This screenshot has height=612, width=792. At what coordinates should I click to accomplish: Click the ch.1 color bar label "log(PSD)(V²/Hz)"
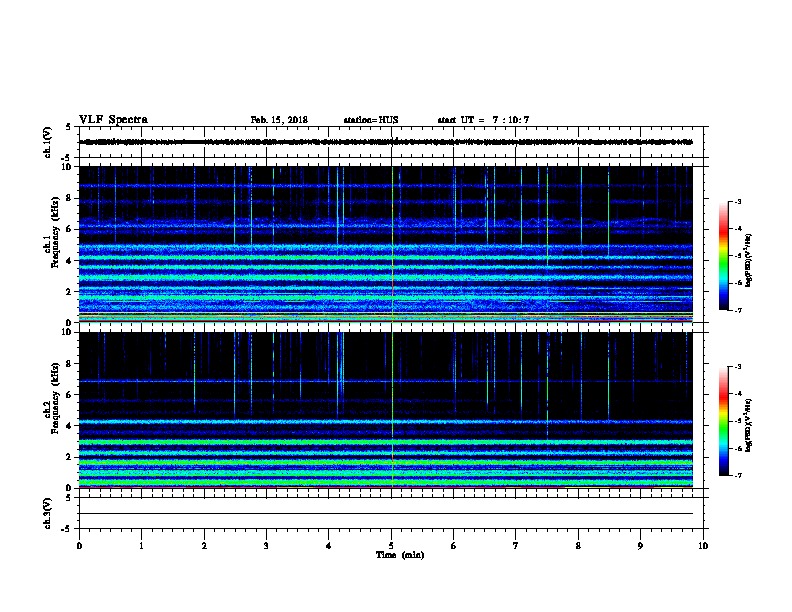[x=749, y=259]
